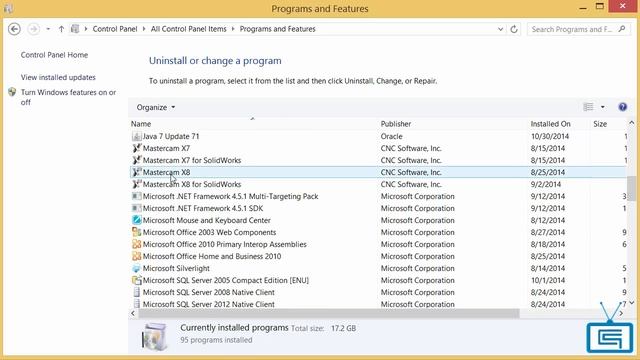Click the 10/30/2014 install date

tap(550, 136)
